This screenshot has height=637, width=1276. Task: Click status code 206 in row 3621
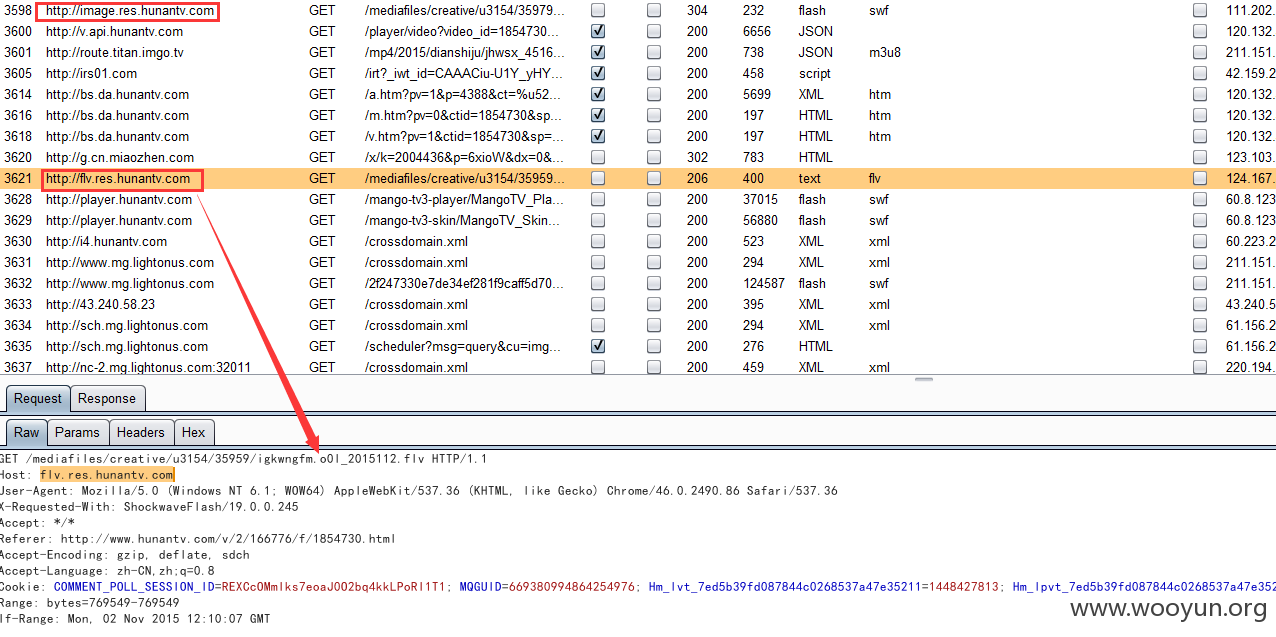tap(697, 179)
